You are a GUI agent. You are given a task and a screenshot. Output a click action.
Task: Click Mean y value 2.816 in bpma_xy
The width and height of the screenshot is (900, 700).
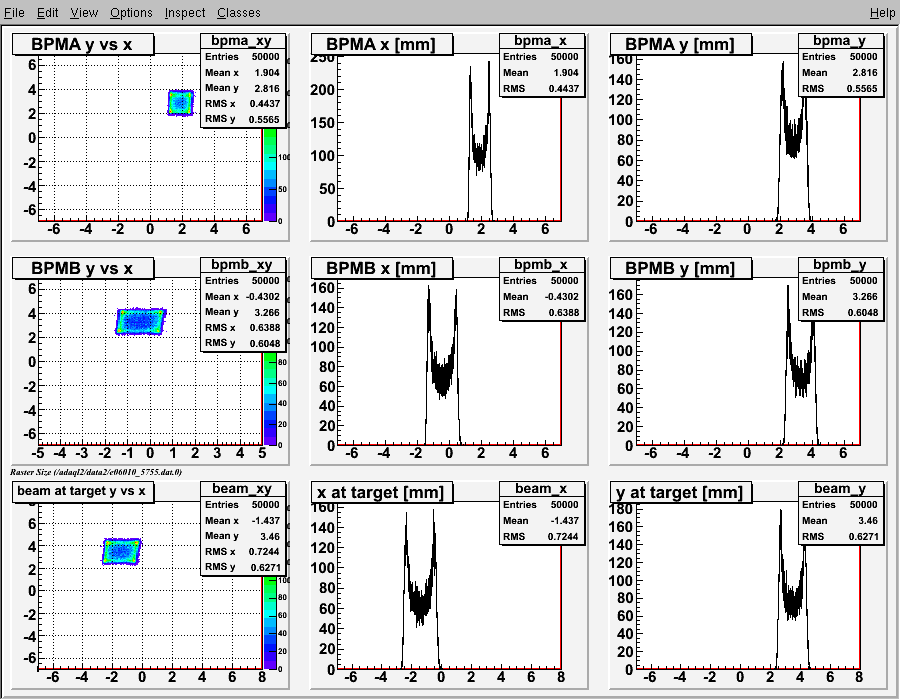(267, 88)
